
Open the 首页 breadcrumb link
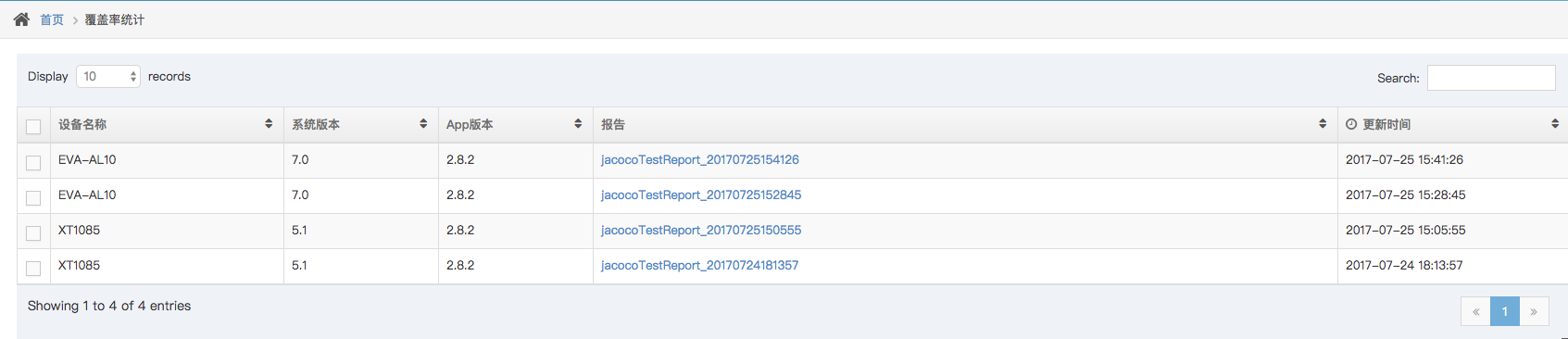coord(52,19)
